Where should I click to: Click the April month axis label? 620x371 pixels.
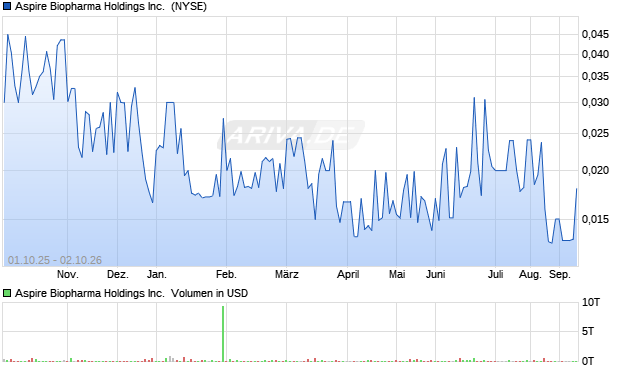[348, 274]
